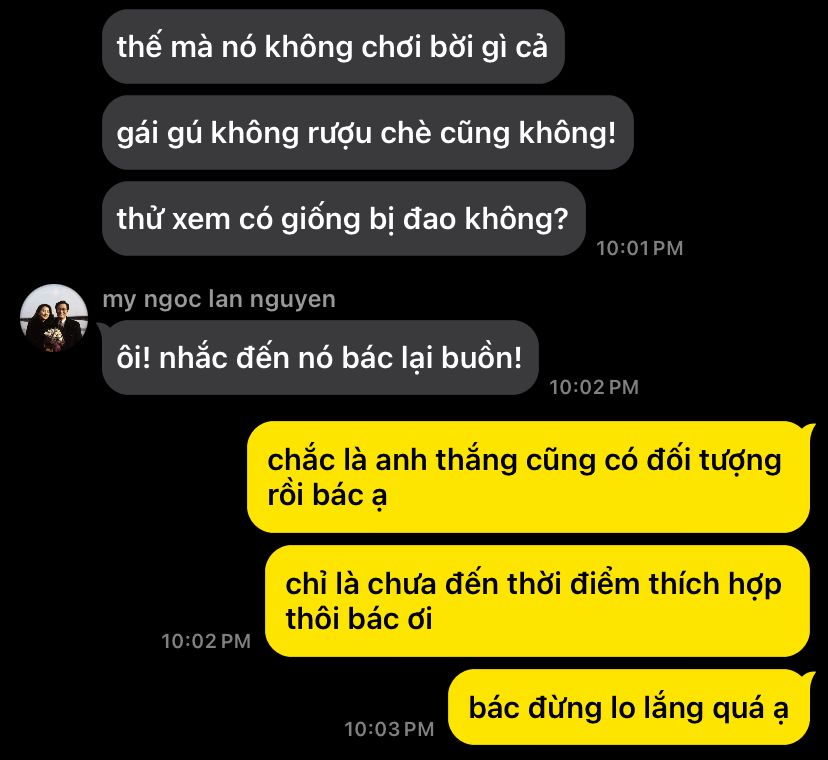
Task: Select message "thế mà nó không chơi bời gì cả"
Action: (x=333, y=46)
